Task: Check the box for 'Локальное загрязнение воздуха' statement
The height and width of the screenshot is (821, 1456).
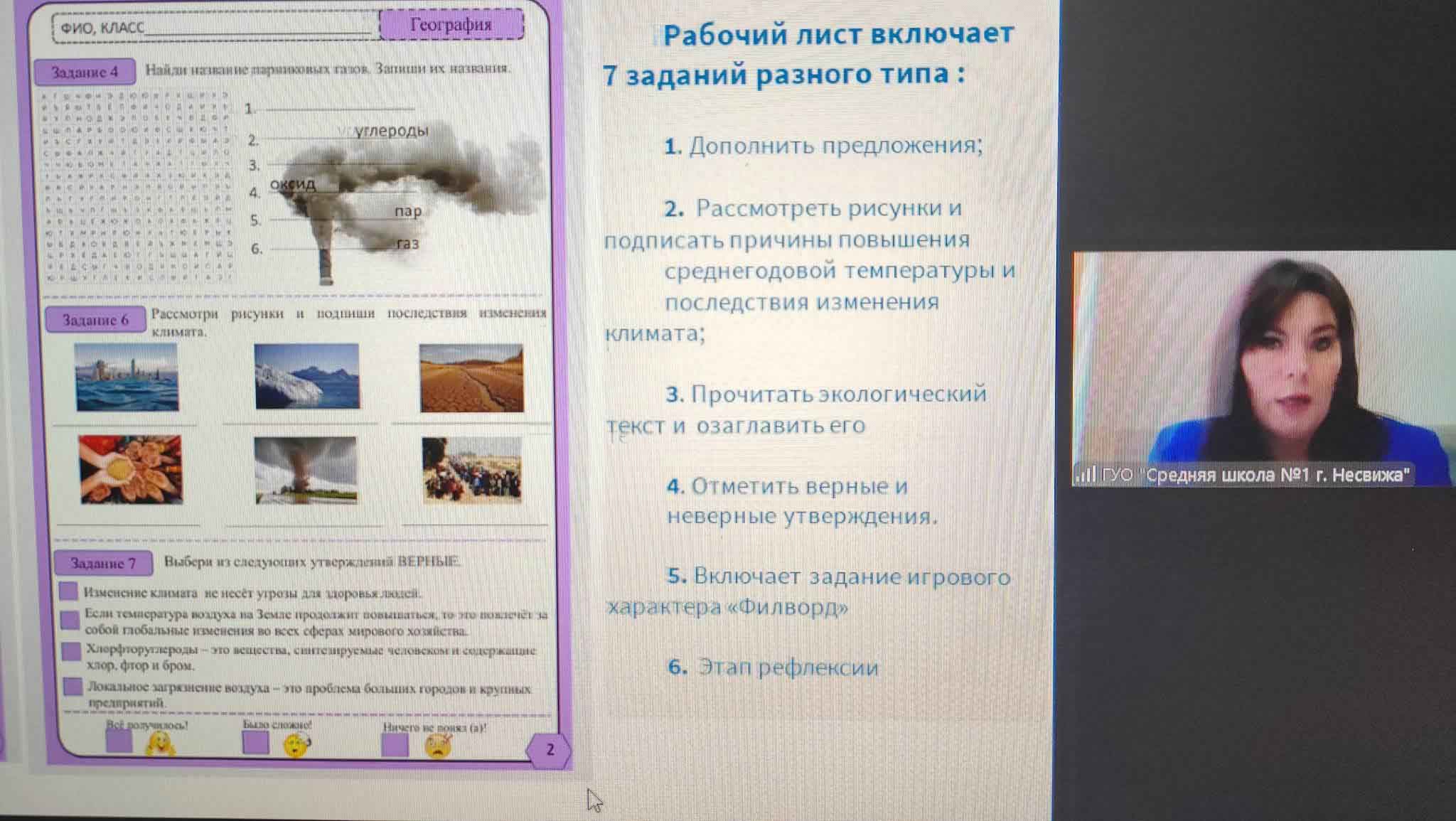Action: 72,687
